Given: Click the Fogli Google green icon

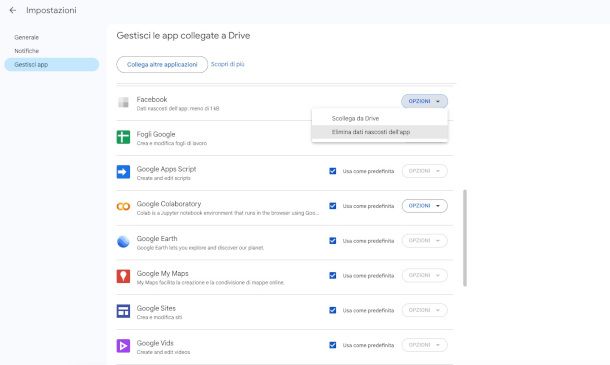Looking at the screenshot, I should coord(123,137).
